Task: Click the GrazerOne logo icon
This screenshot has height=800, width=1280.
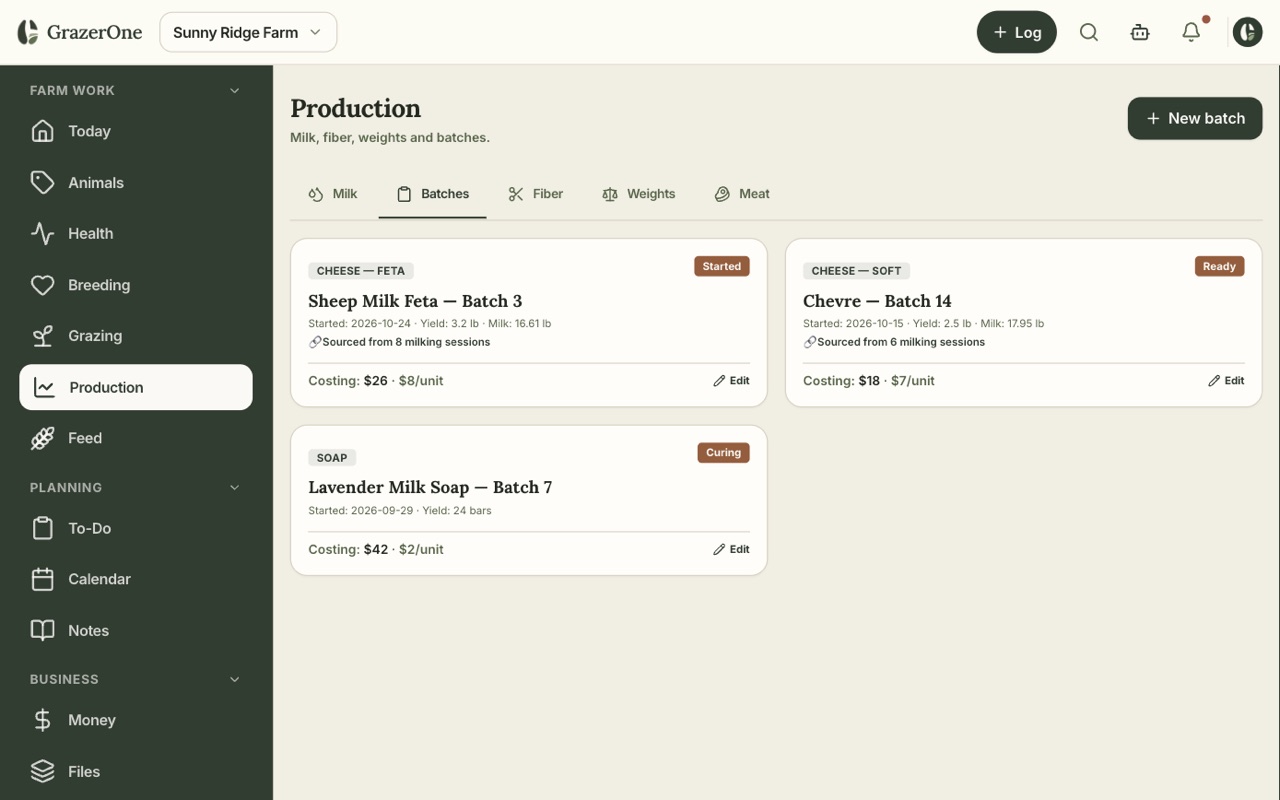Action: (x=28, y=32)
